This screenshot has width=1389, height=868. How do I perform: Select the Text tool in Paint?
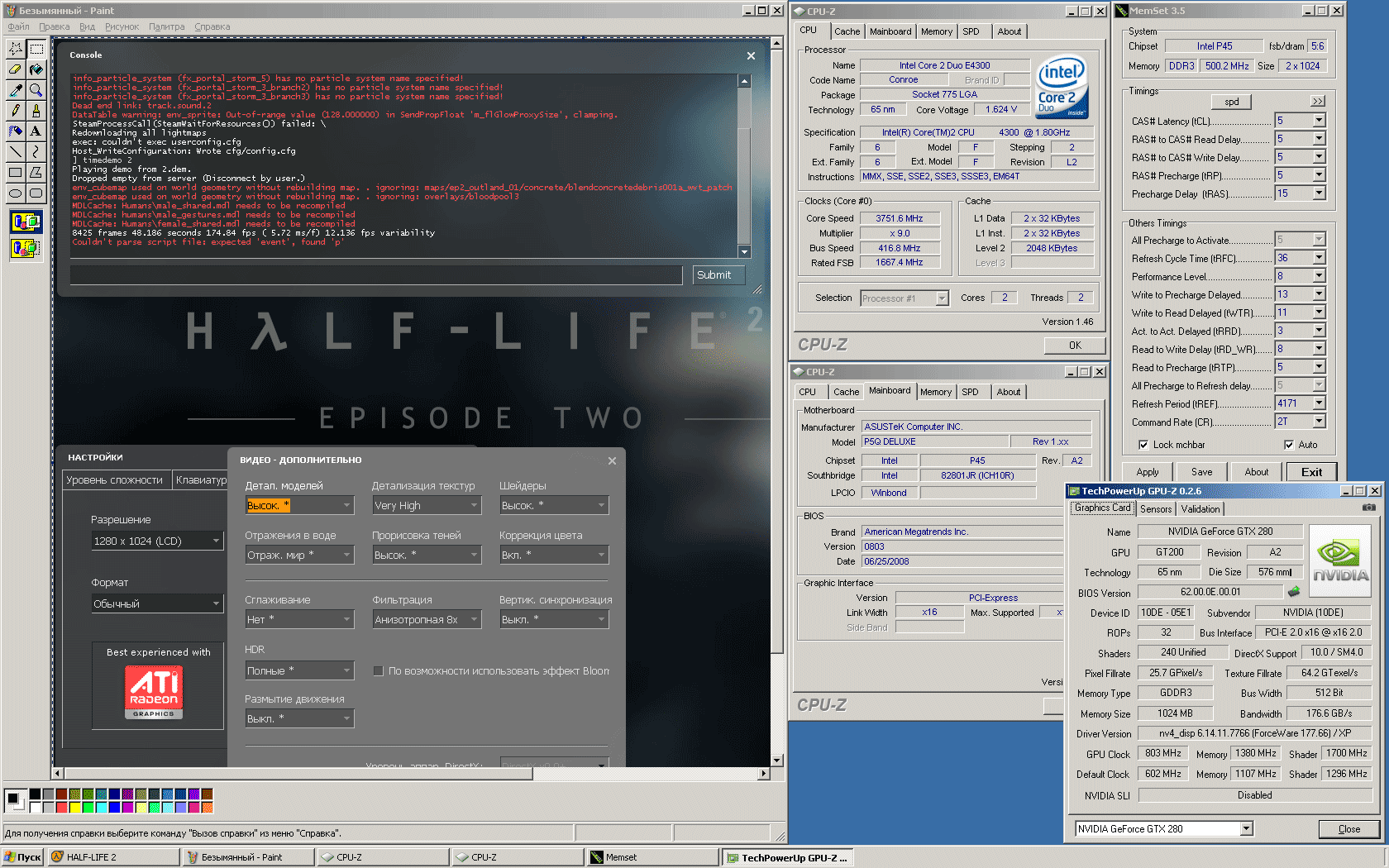point(36,131)
